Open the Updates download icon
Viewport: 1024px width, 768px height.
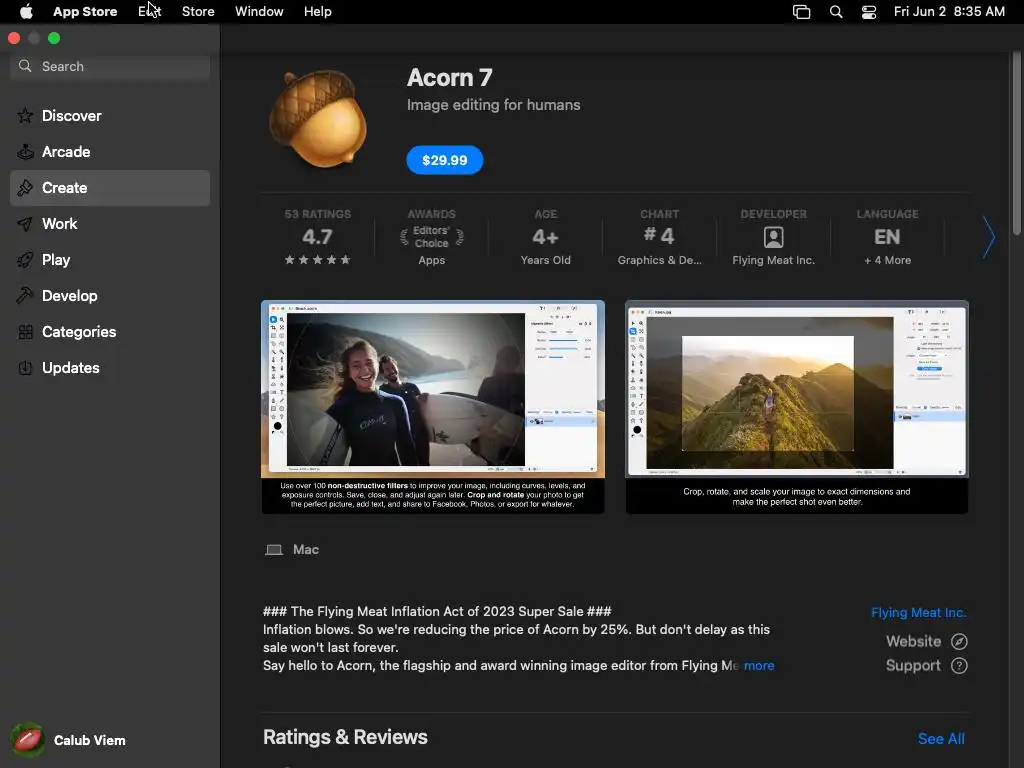click(x=25, y=368)
